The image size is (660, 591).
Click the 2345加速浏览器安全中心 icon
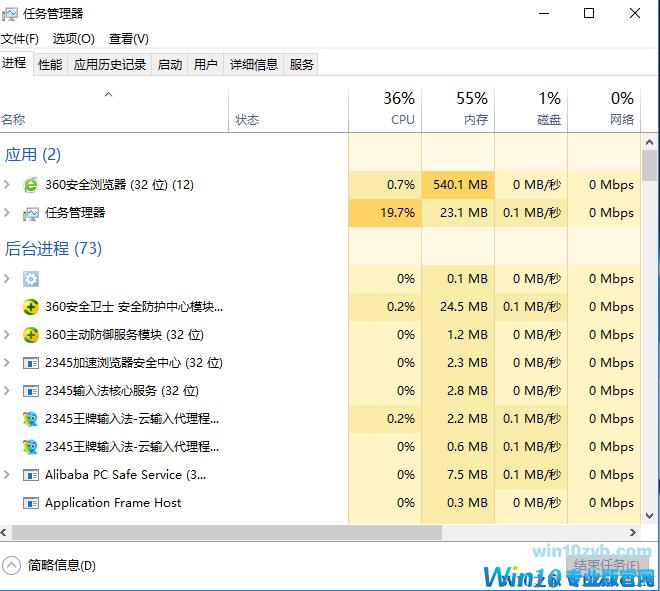pyautogui.click(x=31, y=363)
